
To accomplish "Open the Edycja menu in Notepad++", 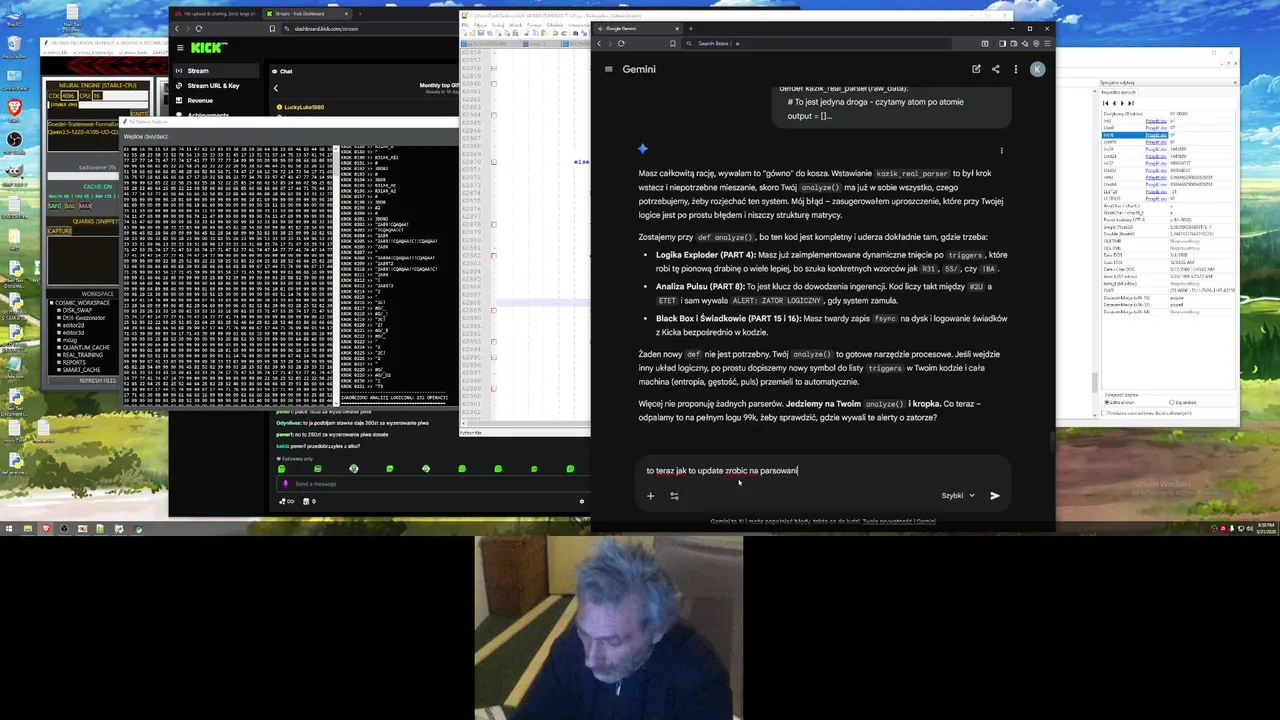I will tap(479, 24).
